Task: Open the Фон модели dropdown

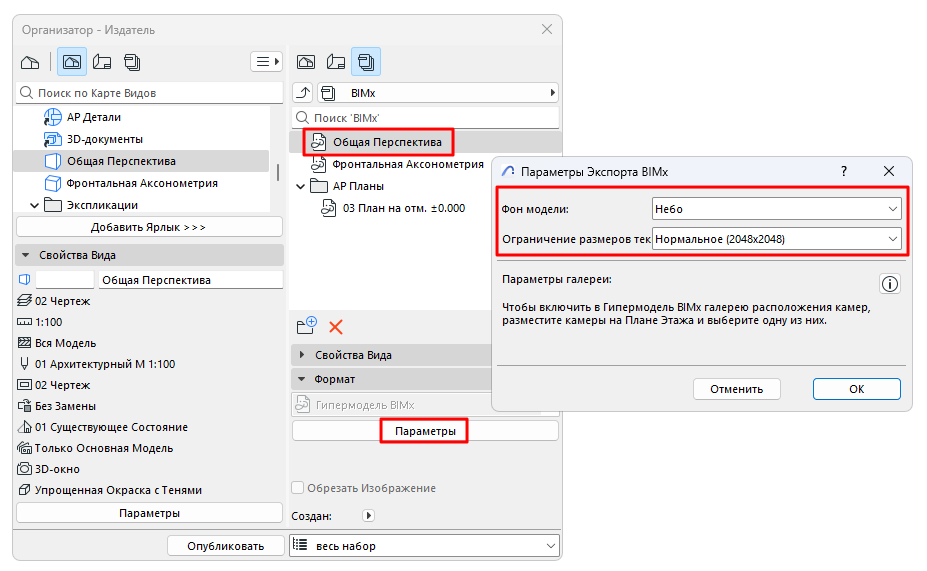Action: pos(777,209)
